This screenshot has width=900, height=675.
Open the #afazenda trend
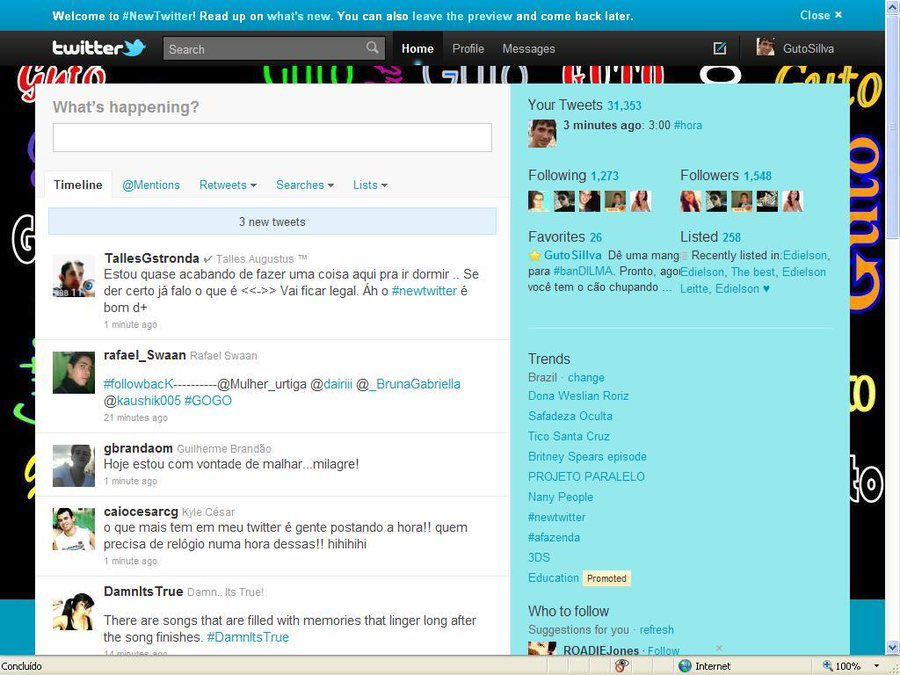pos(554,537)
